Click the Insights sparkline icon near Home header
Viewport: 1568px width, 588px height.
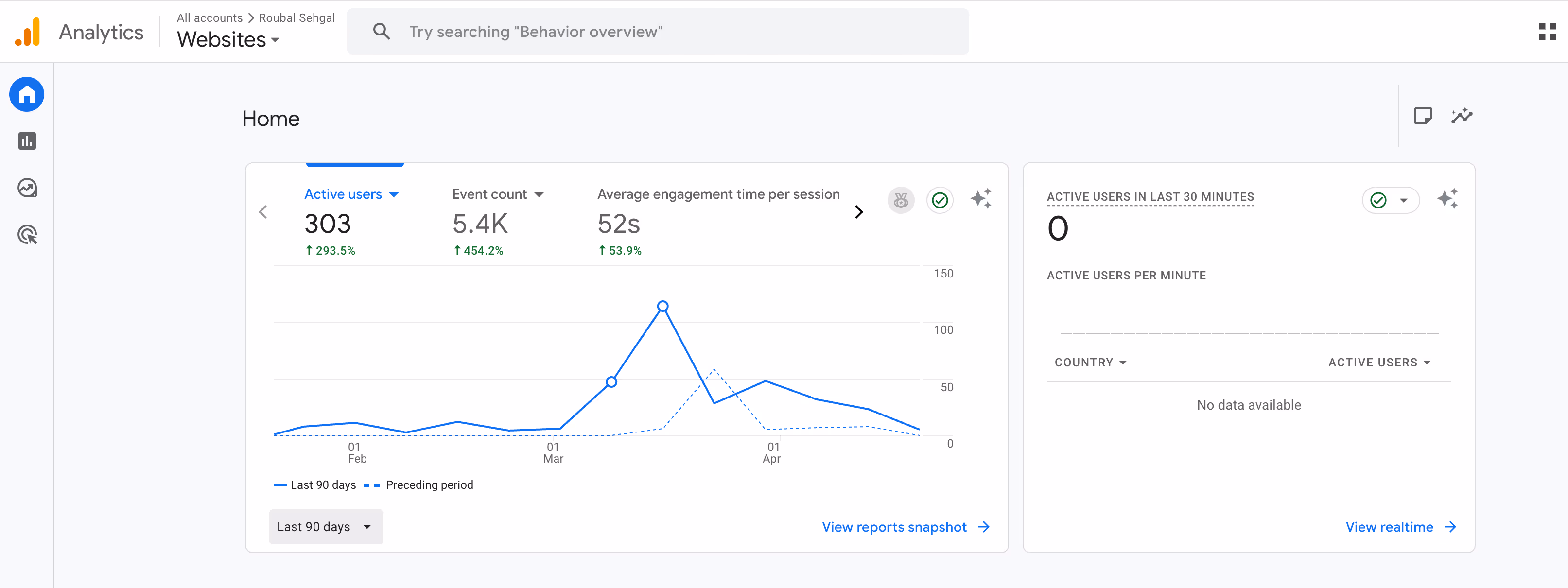click(1461, 116)
